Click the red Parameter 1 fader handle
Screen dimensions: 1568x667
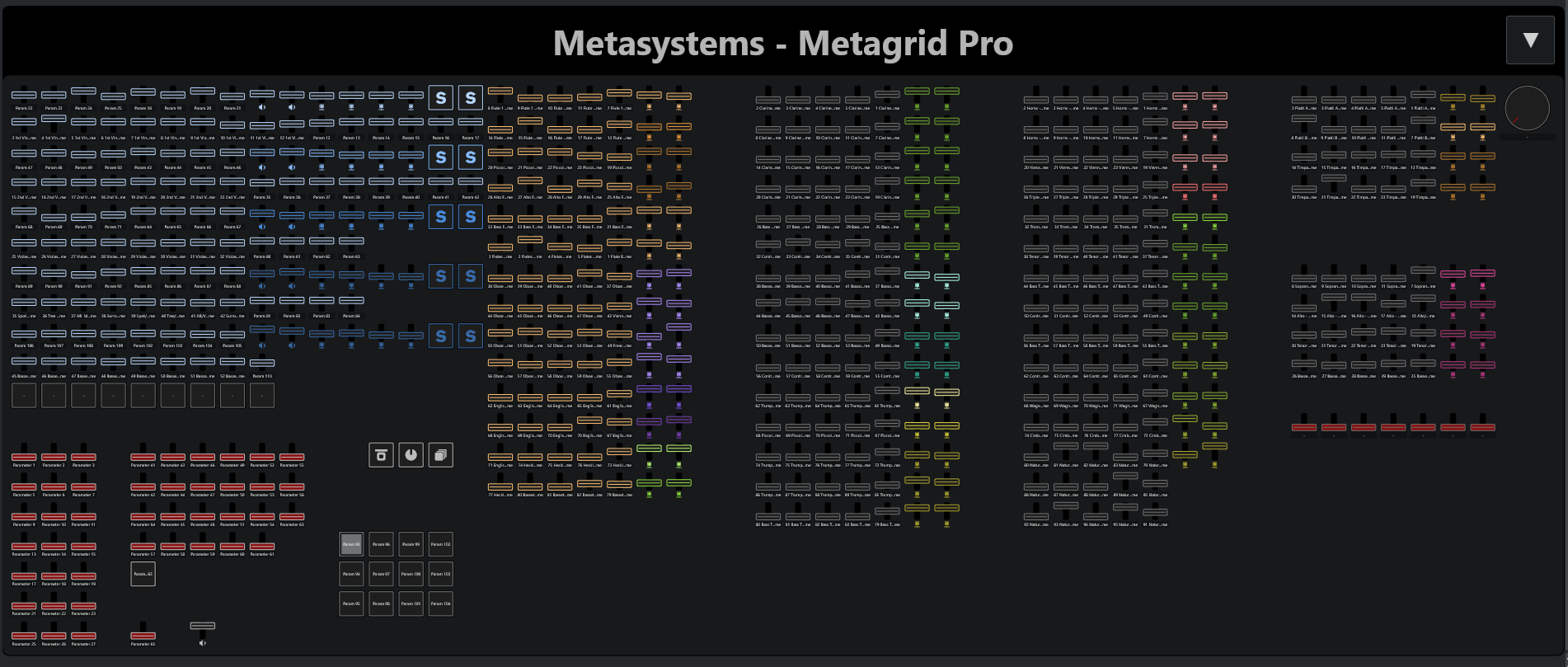24,457
